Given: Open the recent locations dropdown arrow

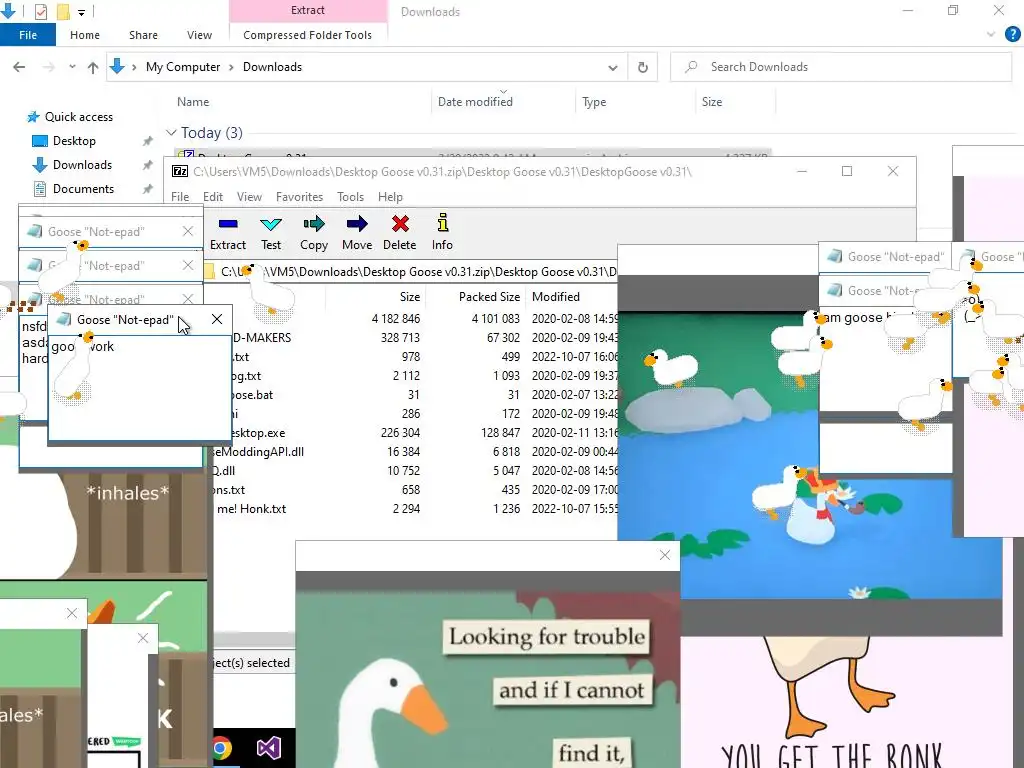Looking at the screenshot, I should [72, 67].
